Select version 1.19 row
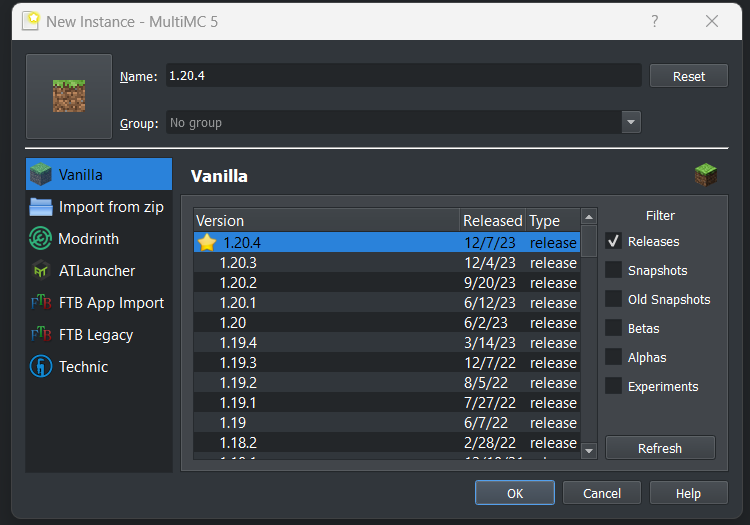Screen dimensions: 750x525 [387, 423]
